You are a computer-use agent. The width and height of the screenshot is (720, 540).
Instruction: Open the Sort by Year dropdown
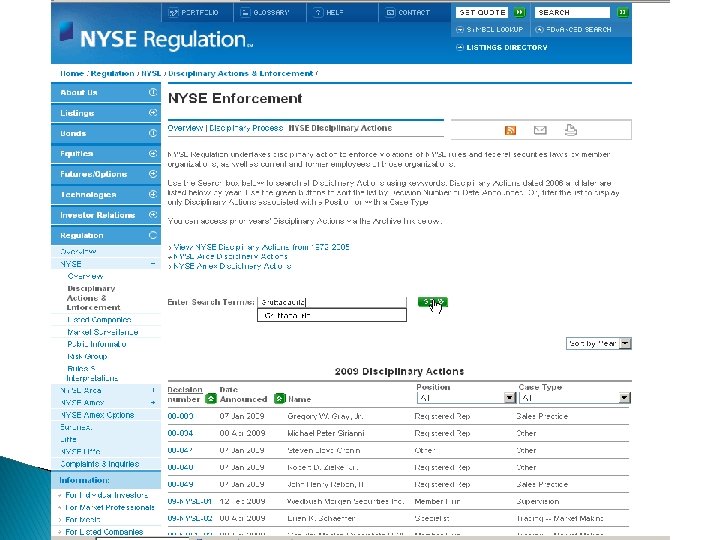point(599,343)
